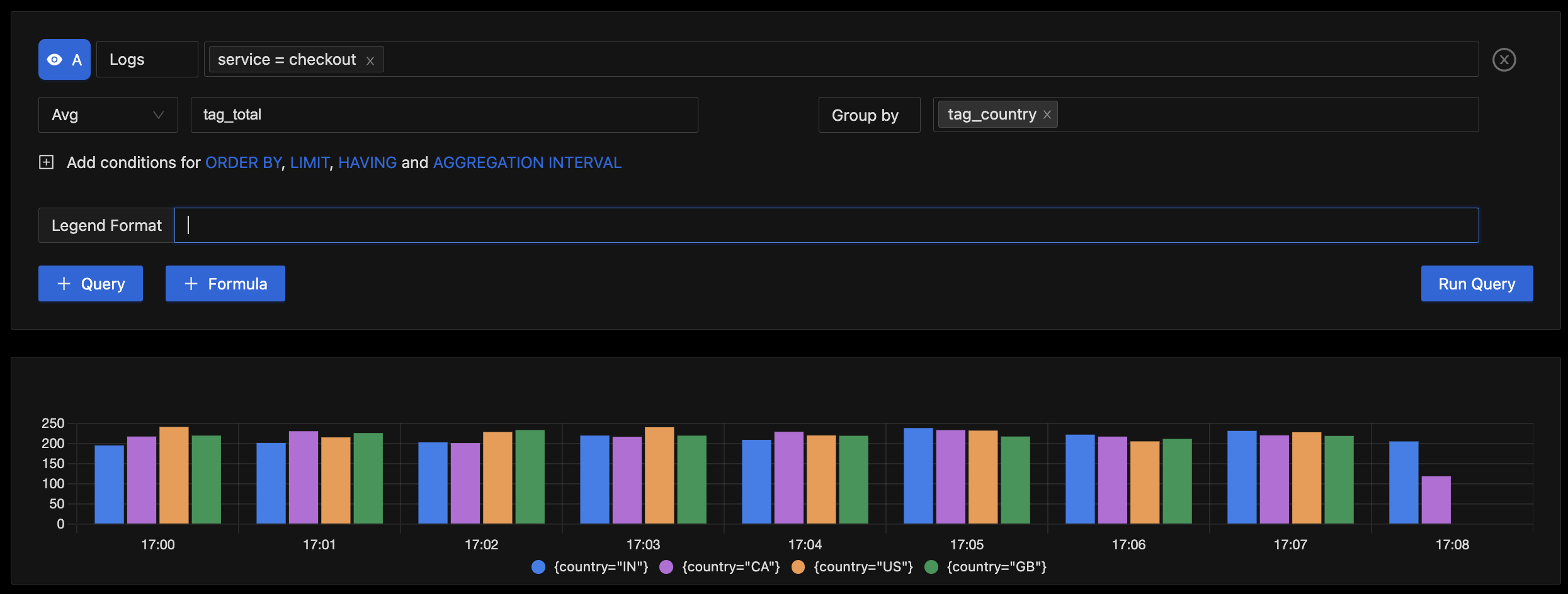1568x594 pixels.
Task: Click the blue IN bar at 17:05
Action: point(918,476)
